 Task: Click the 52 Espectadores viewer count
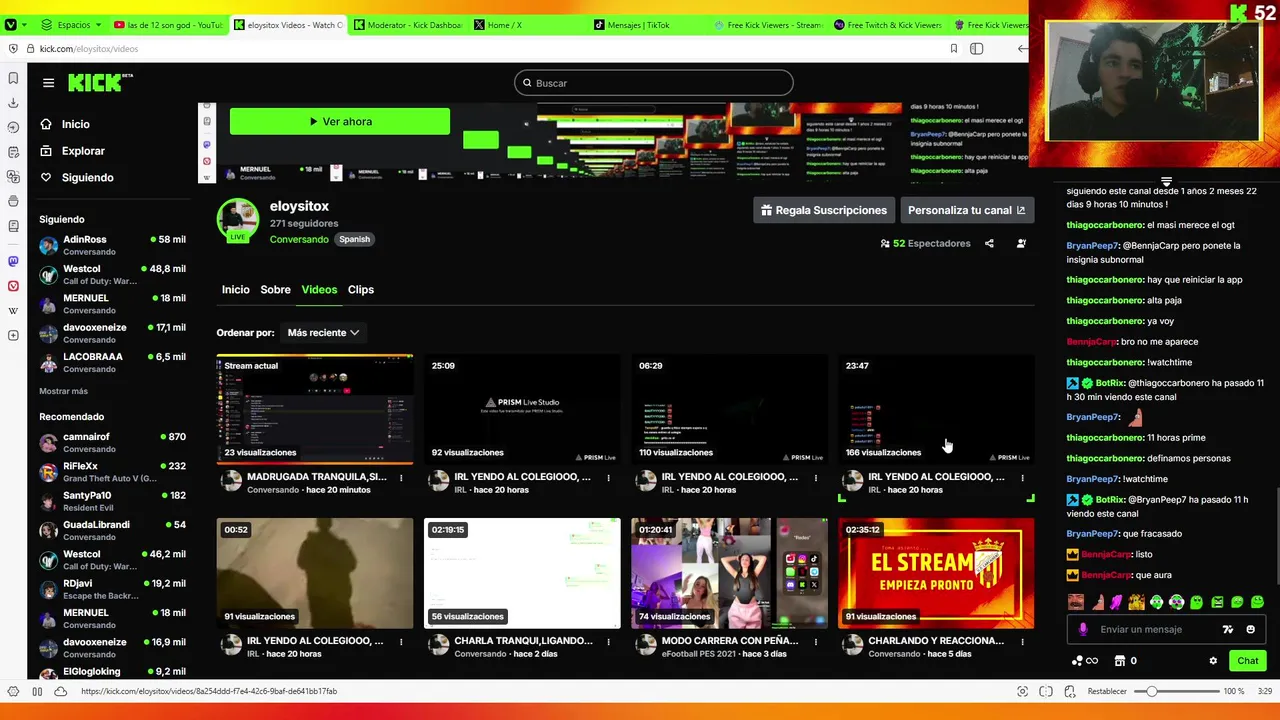(x=925, y=243)
